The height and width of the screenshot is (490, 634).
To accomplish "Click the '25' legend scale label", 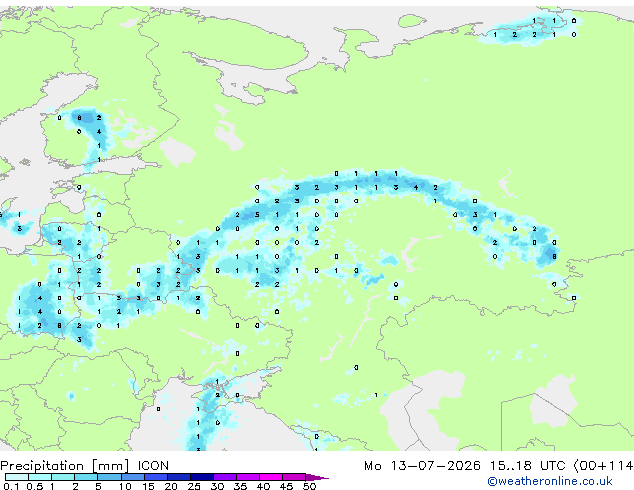I will pyautogui.click(x=194, y=486).
